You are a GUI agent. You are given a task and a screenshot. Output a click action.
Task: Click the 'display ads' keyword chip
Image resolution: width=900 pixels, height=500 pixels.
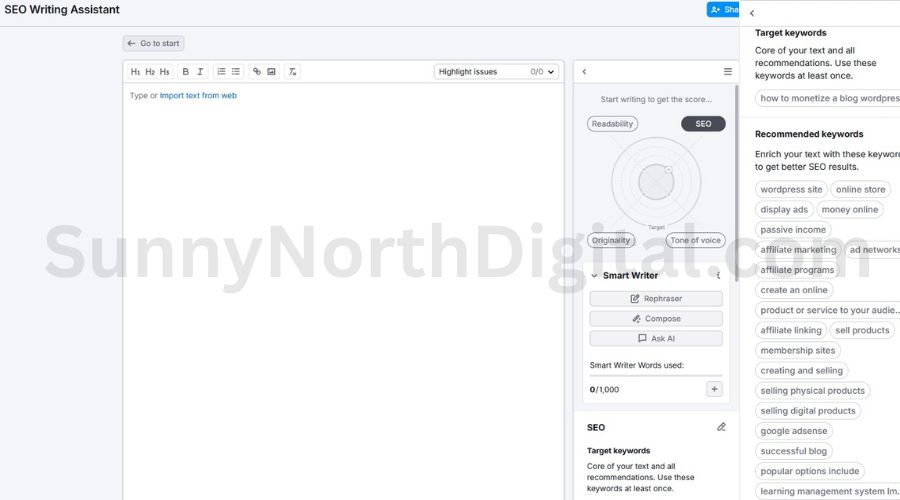[x=784, y=210]
